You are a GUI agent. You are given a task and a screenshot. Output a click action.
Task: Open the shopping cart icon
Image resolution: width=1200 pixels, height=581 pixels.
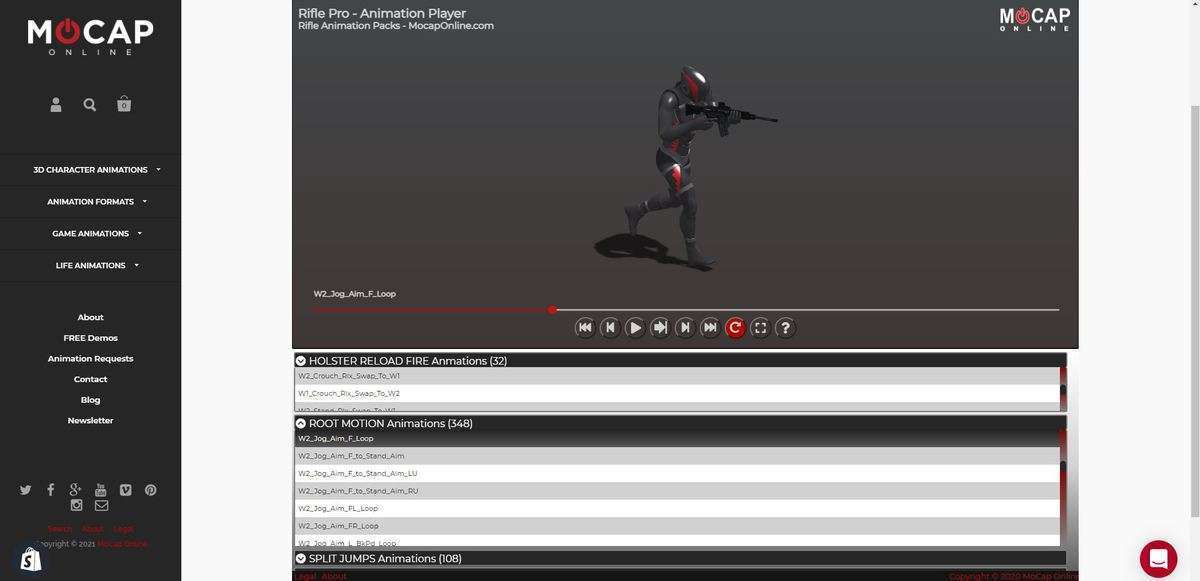(124, 104)
